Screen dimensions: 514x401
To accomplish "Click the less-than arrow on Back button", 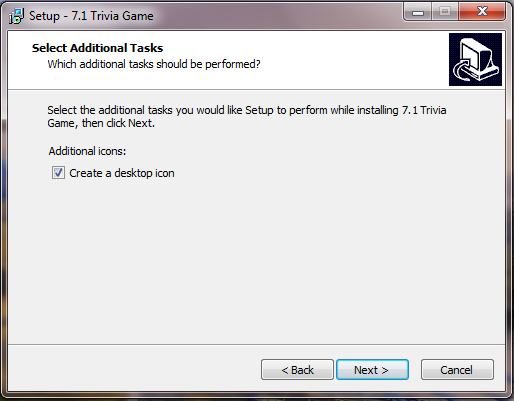I will pos(284,370).
